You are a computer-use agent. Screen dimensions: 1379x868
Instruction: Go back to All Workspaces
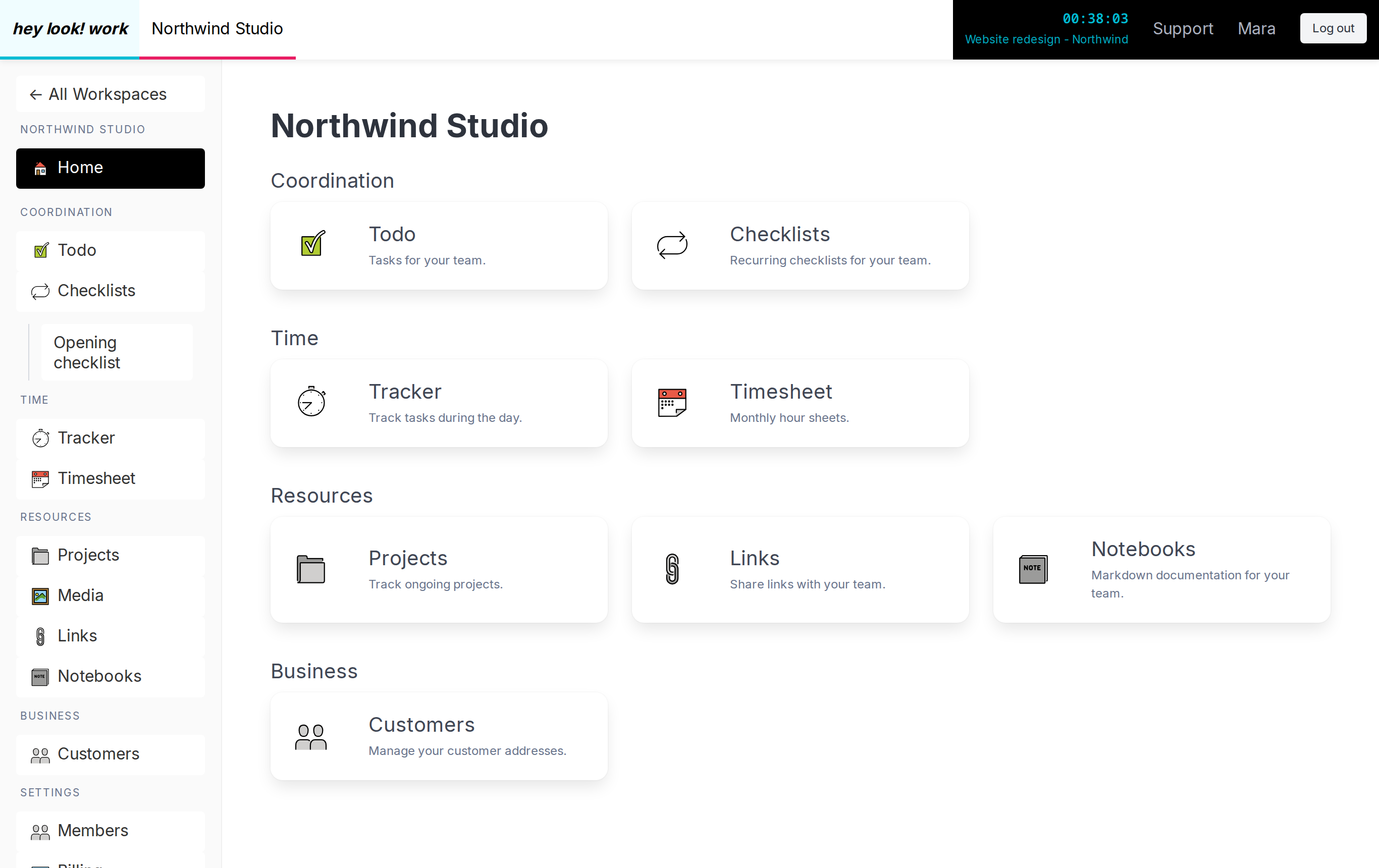[x=111, y=94]
